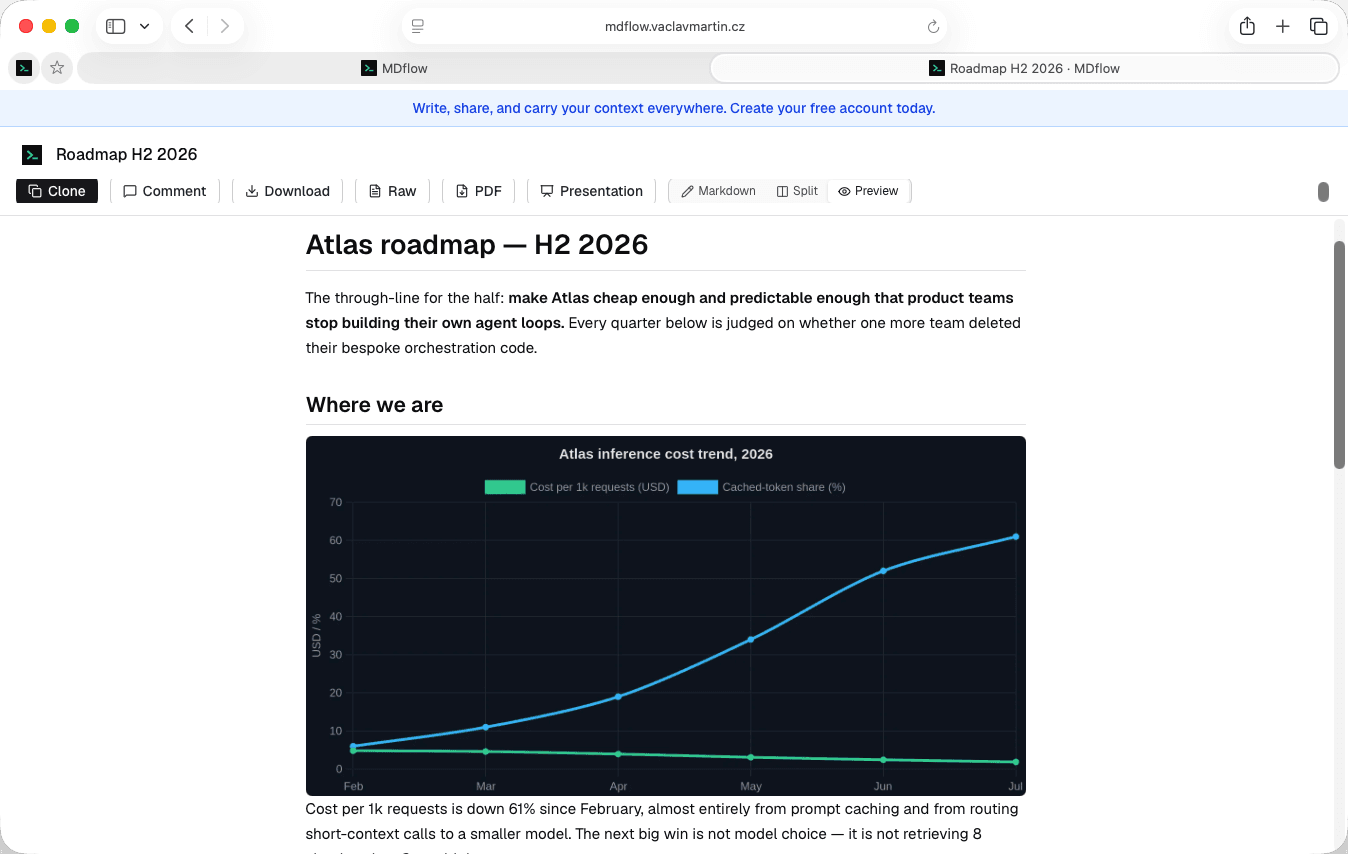The width and height of the screenshot is (1348, 854).
Task: Click the address bar mdflow.vaclavmartin.cz
Action: click(675, 27)
